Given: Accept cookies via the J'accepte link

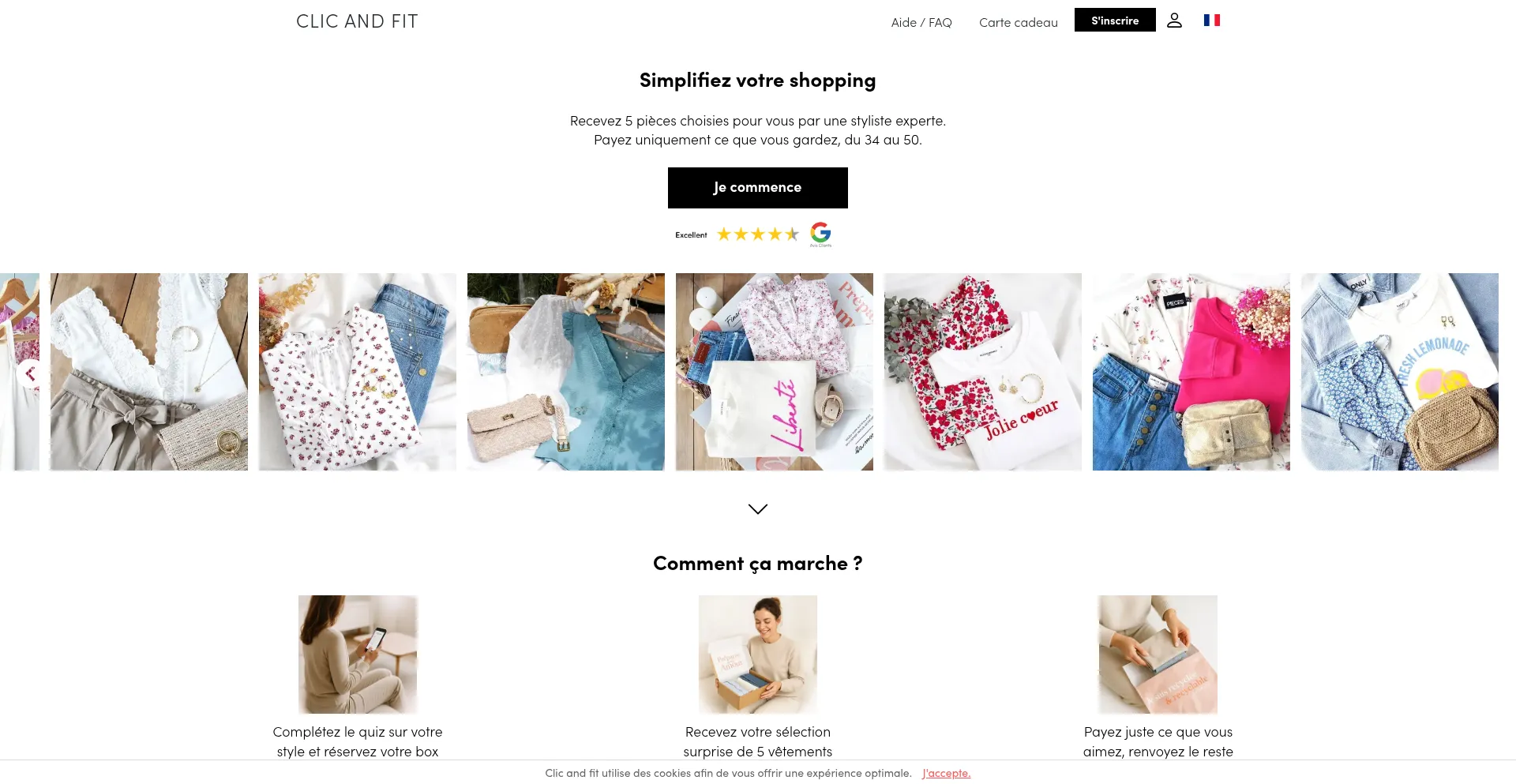Looking at the screenshot, I should [x=946, y=773].
